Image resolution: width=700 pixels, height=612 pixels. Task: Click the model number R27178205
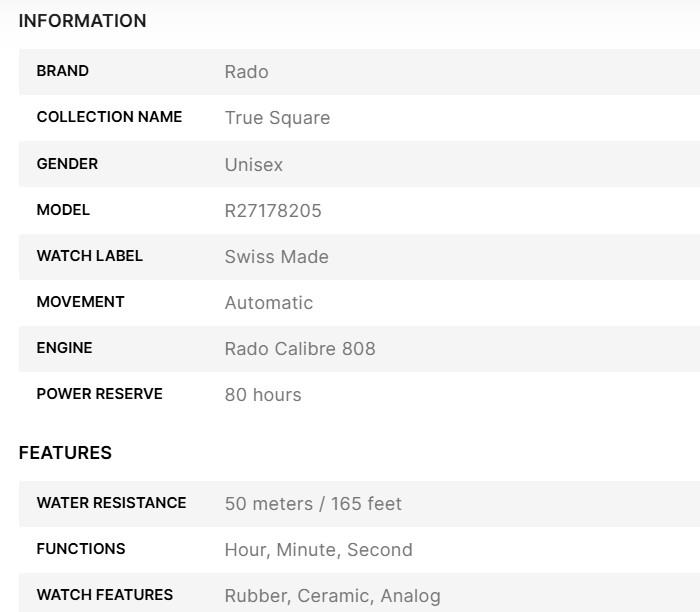click(x=273, y=211)
